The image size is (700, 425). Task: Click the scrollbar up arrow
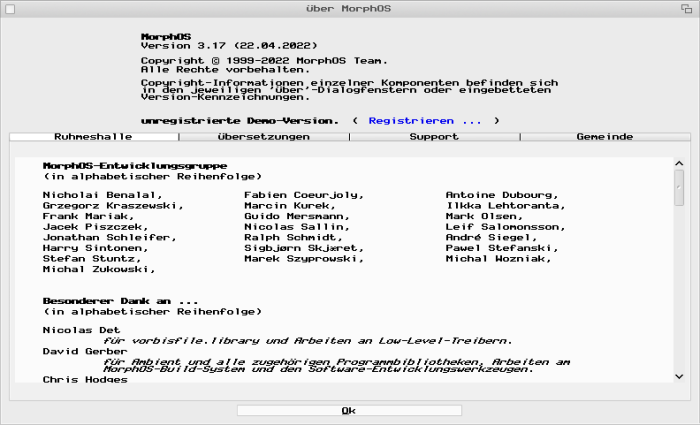pyautogui.click(x=679, y=163)
